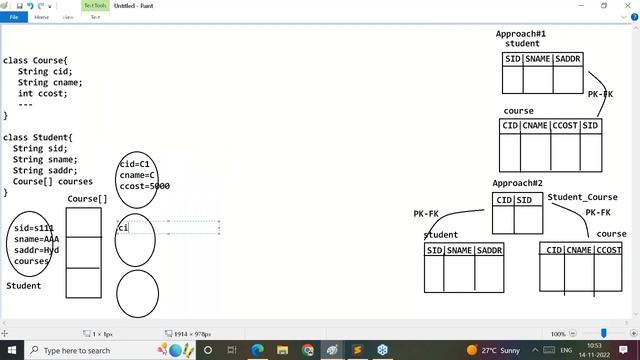Image resolution: width=640 pixels, height=360 pixels.
Task: Click the "Approach#1" label on canvas
Action: [521, 34]
